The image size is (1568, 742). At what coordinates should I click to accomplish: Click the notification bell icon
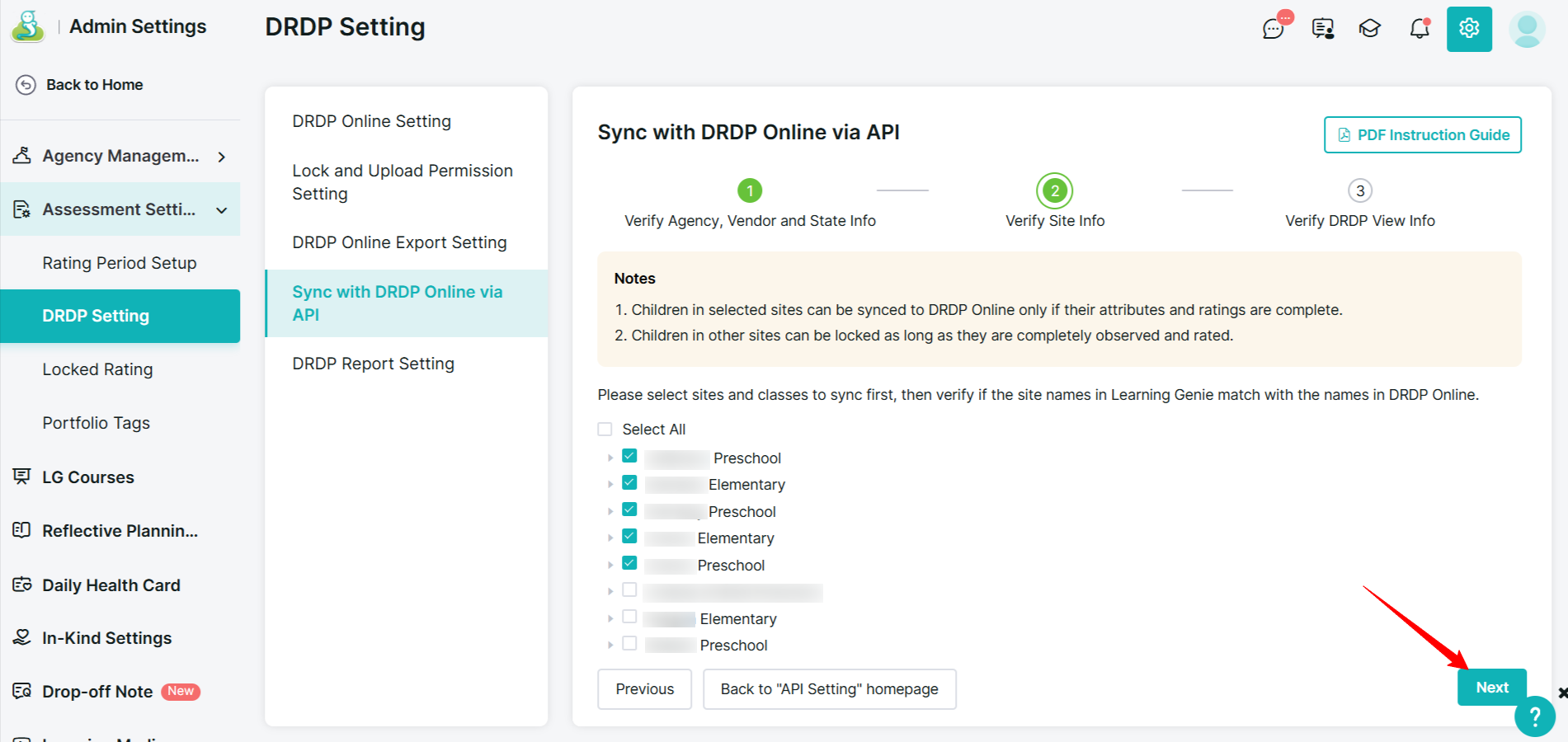coord(1419,29)
